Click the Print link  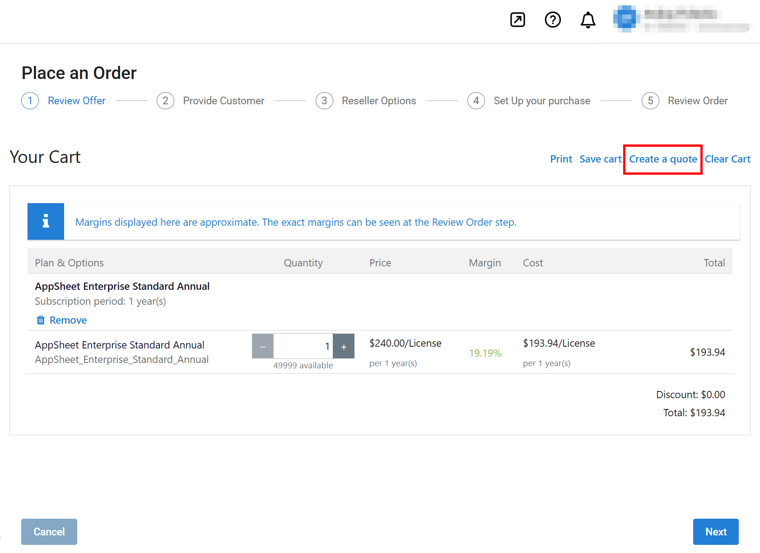[x=561, y=159]
